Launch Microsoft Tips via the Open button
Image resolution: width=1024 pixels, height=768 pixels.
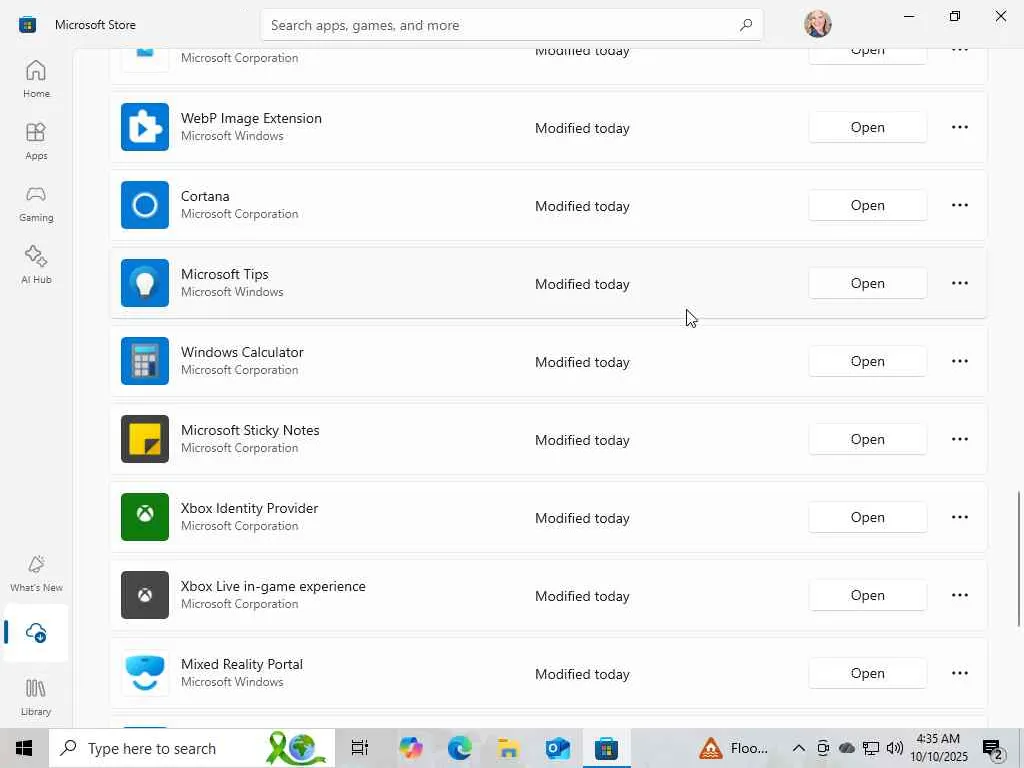867,283
